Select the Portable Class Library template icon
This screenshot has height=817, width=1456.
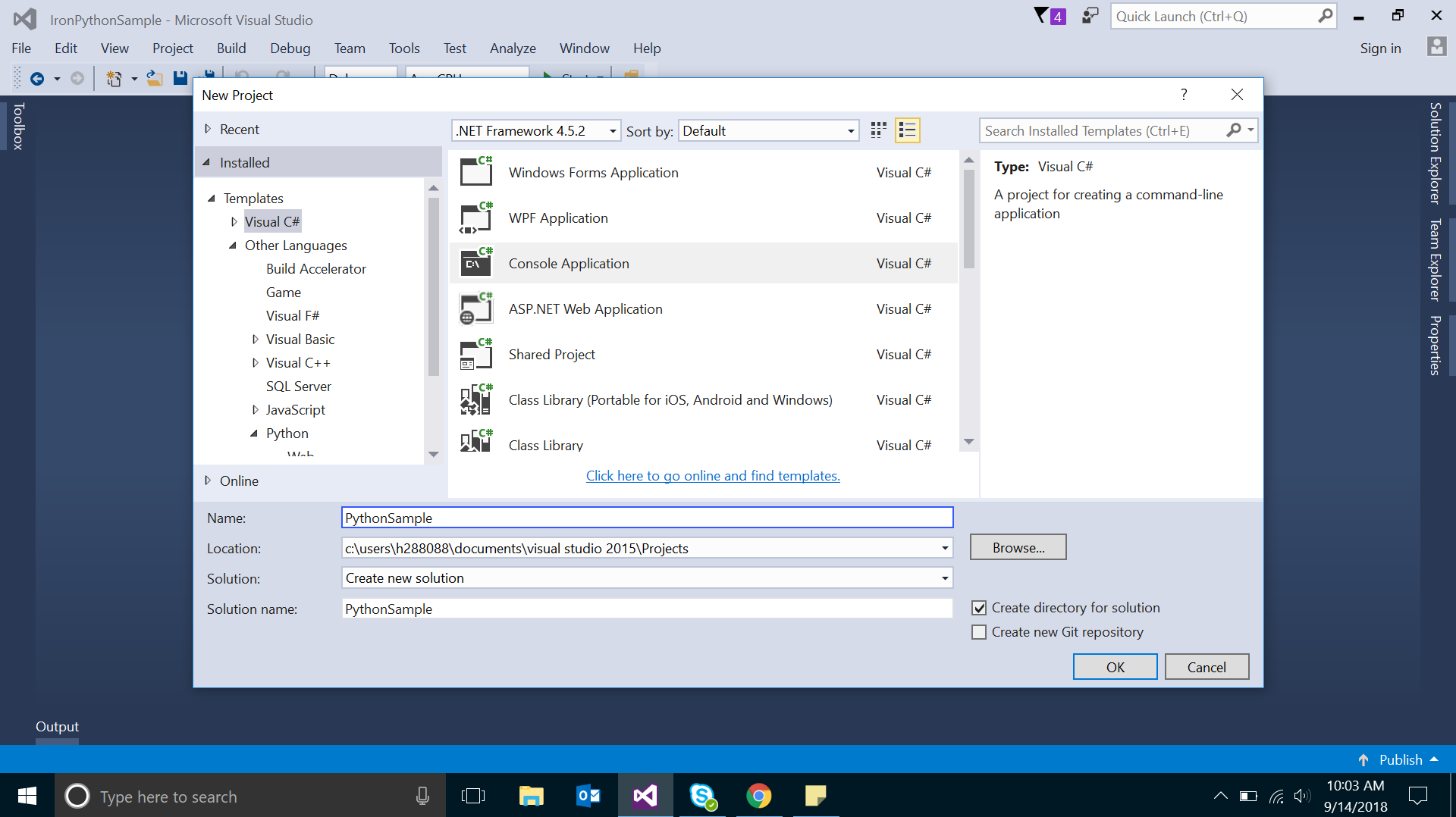click(476, 399)
